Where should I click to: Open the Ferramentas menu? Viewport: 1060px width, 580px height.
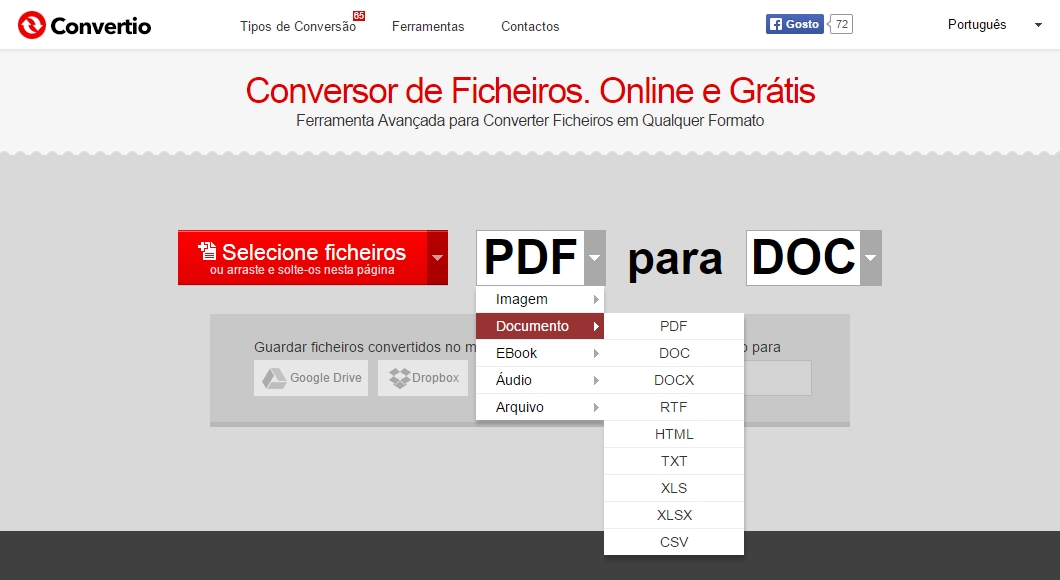click(x=428, y=26)
